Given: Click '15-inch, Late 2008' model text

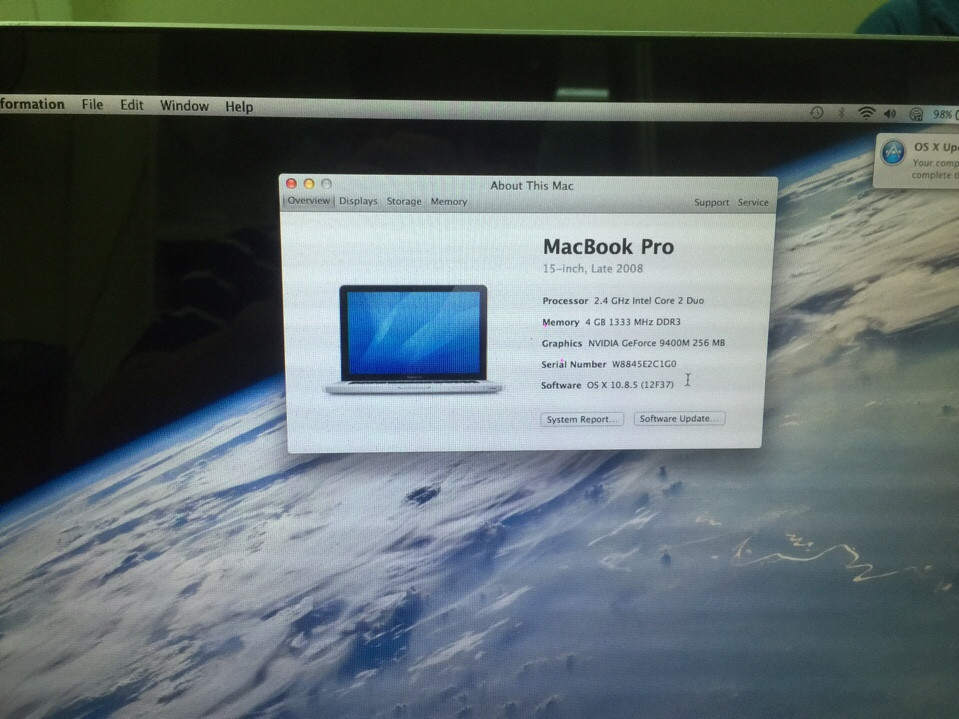Looking at the screenshot, I should point(593,268).
